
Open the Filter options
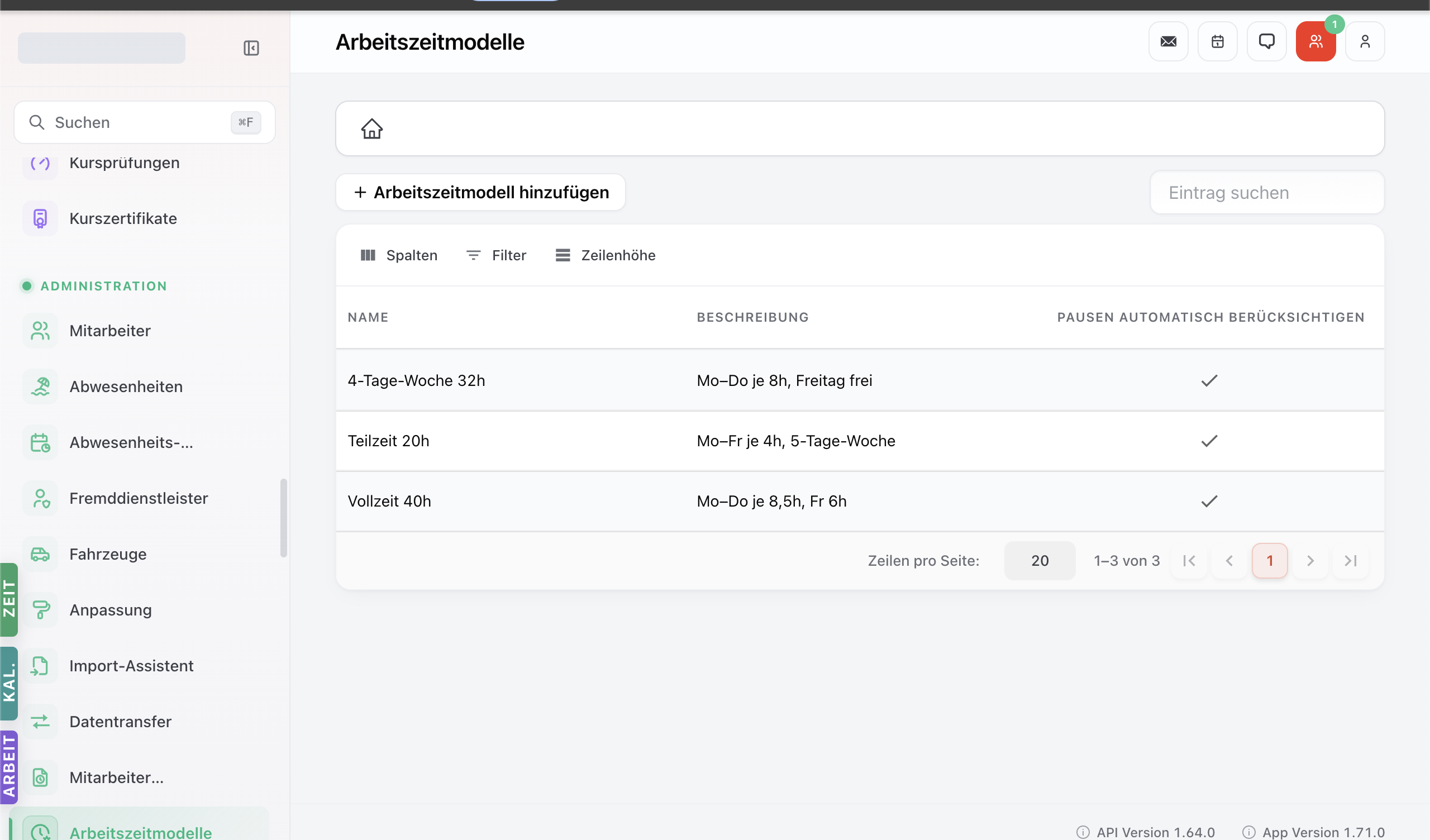point(496,255)
